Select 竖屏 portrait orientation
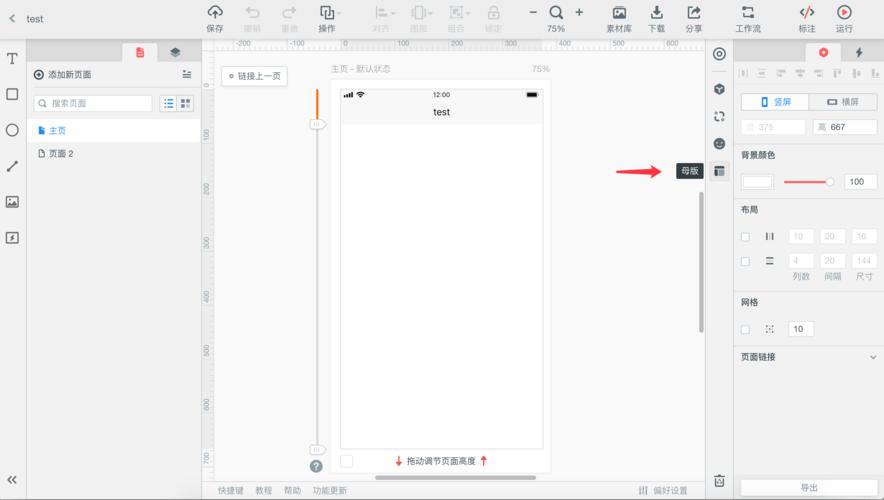This screenshot has width=884, height=500. [x=775, y=102]
